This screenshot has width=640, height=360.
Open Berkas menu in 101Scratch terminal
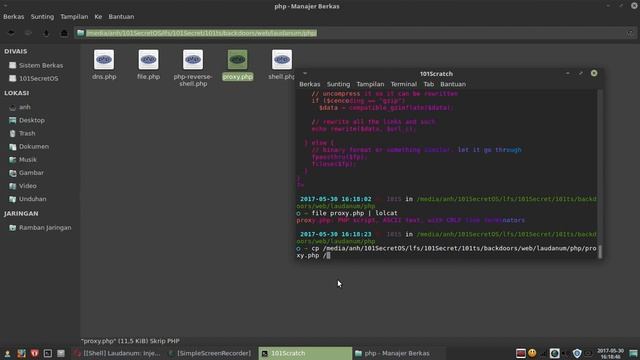[310, 84]
